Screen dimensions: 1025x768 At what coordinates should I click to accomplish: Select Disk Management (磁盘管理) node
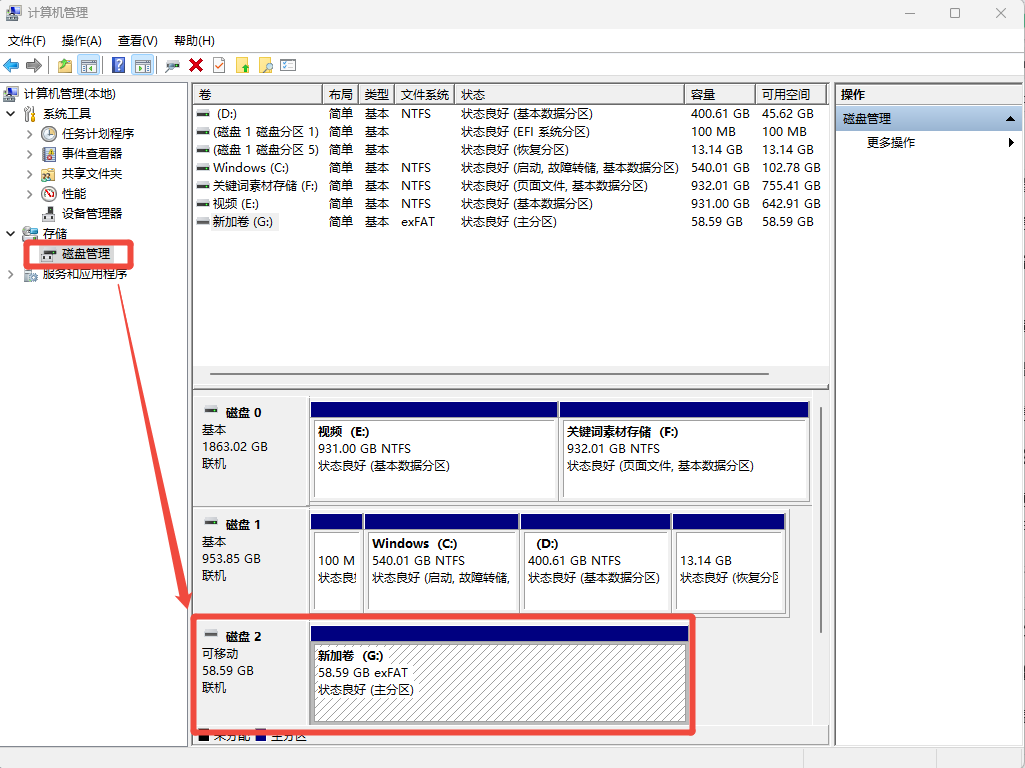[85, 254]
